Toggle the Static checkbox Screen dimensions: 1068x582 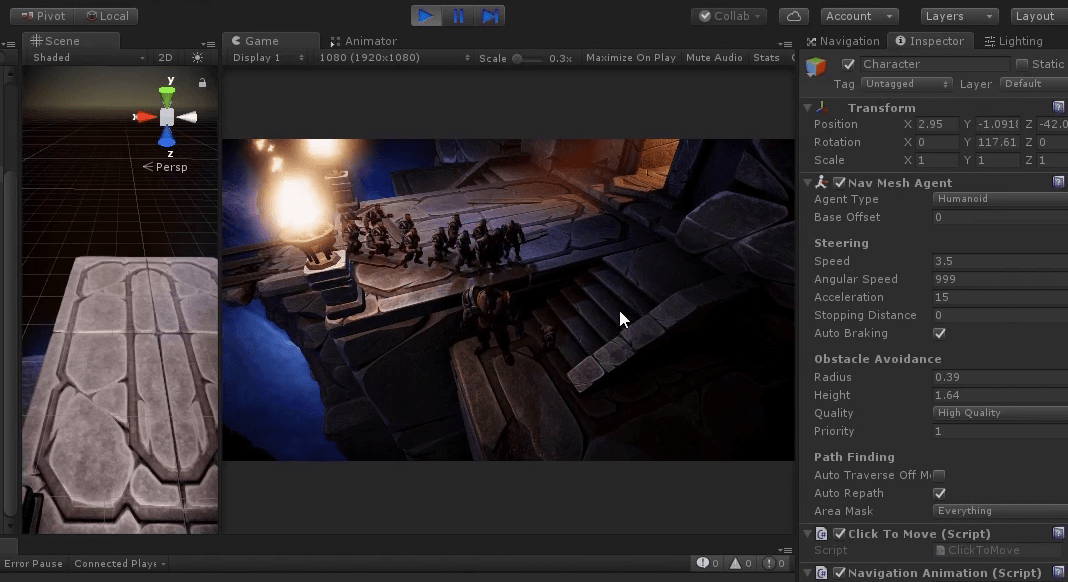1022,64
